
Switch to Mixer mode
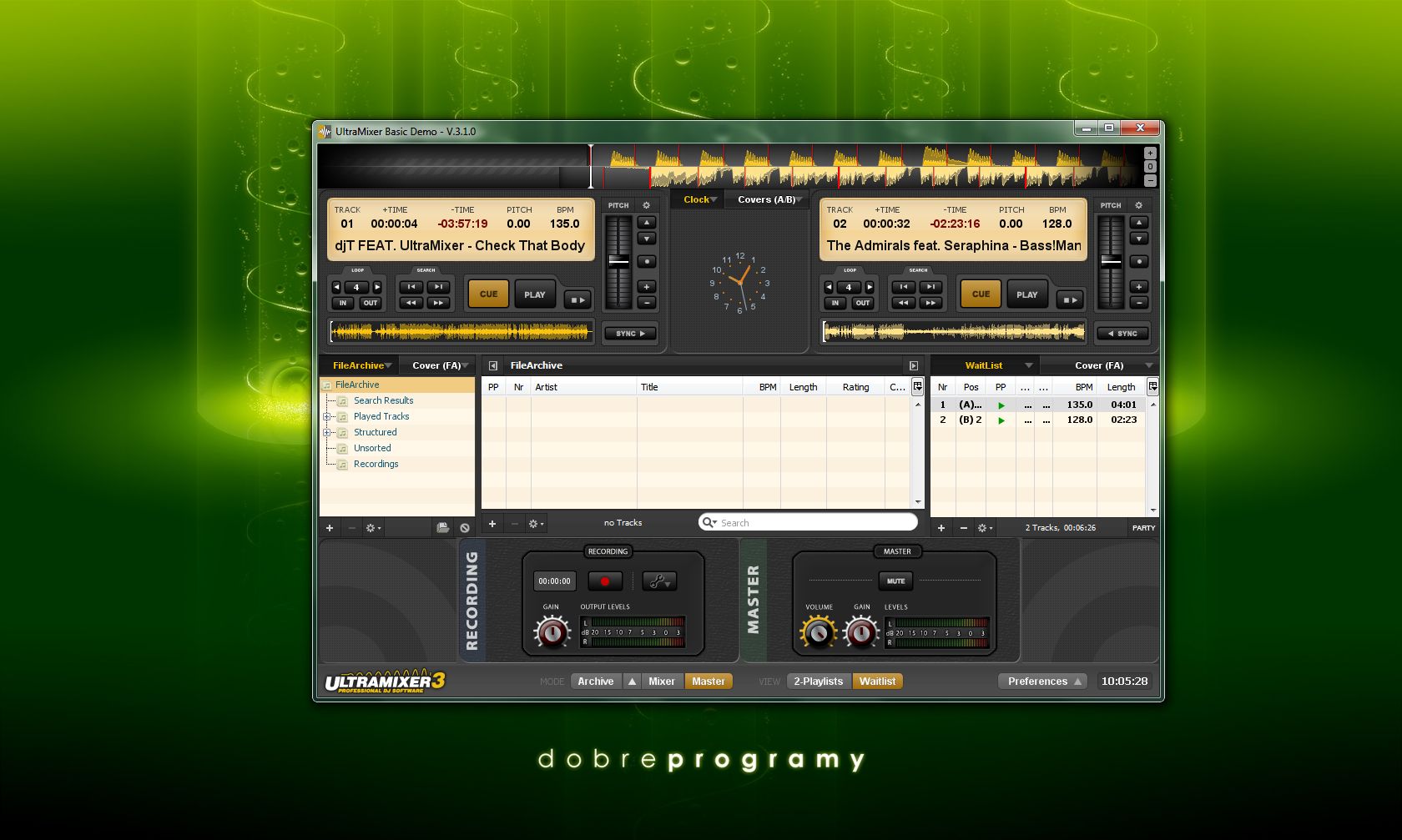click(662, 682)
